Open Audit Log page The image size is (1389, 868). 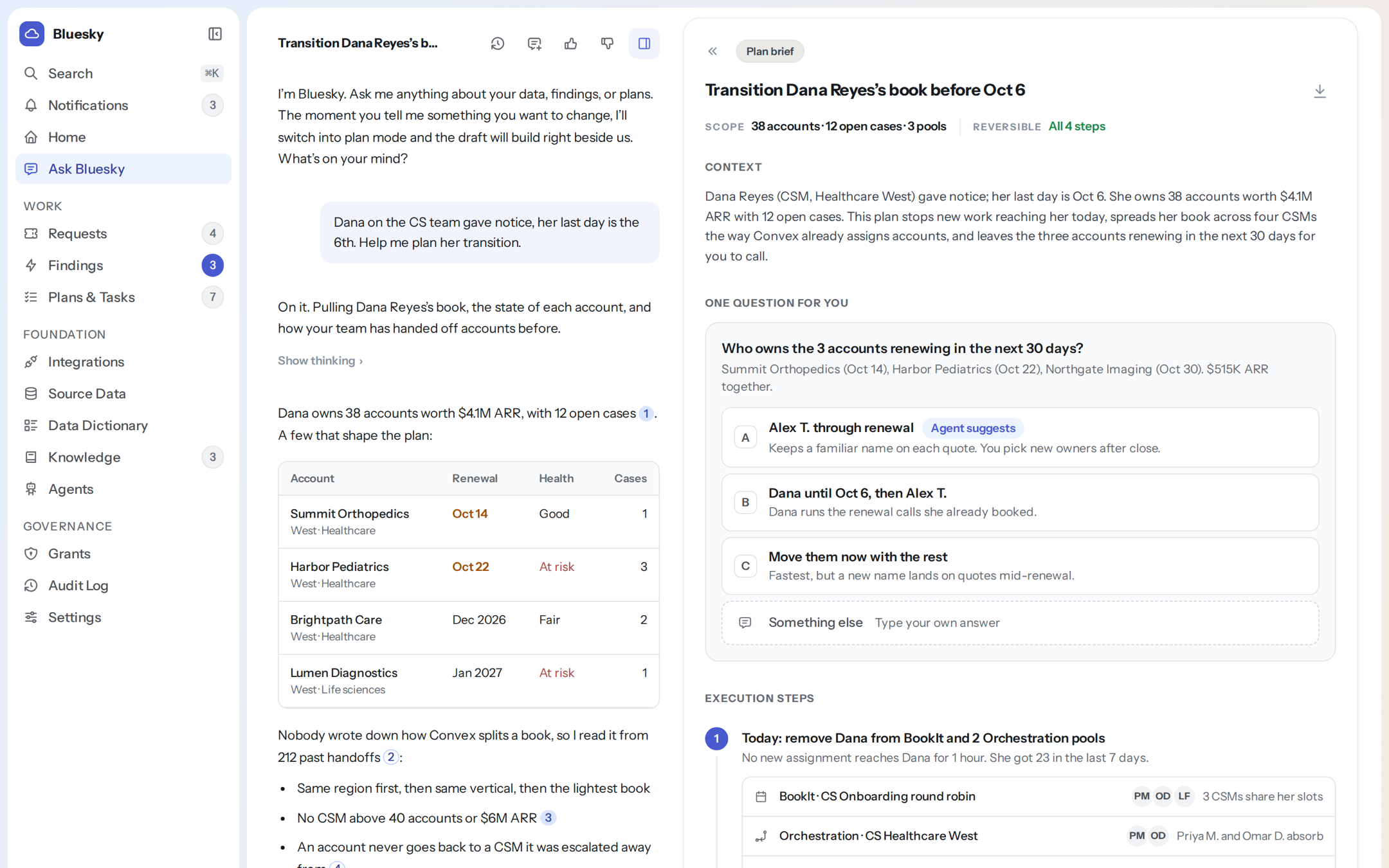(x=123, y=585)
